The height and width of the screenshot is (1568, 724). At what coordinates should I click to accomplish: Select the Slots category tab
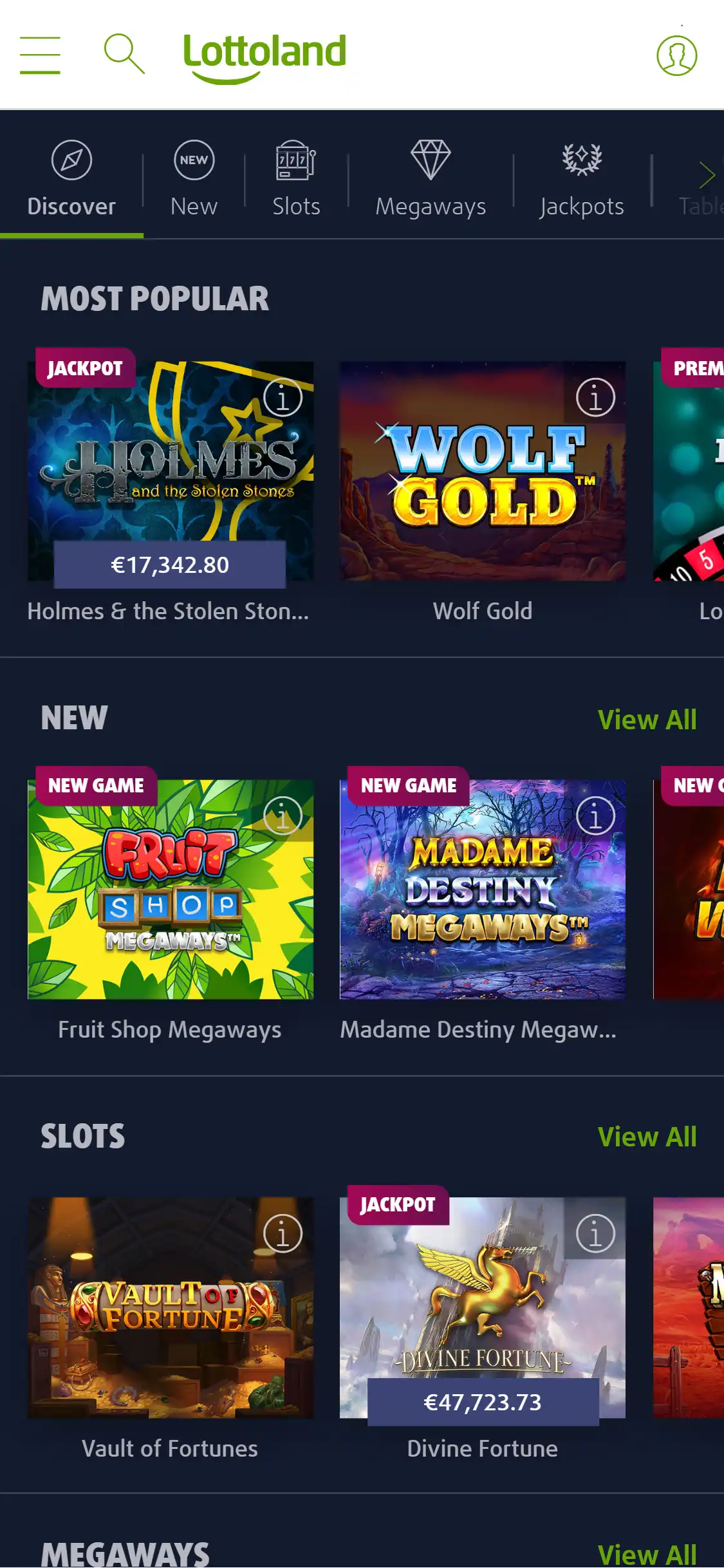click(296, 179)
